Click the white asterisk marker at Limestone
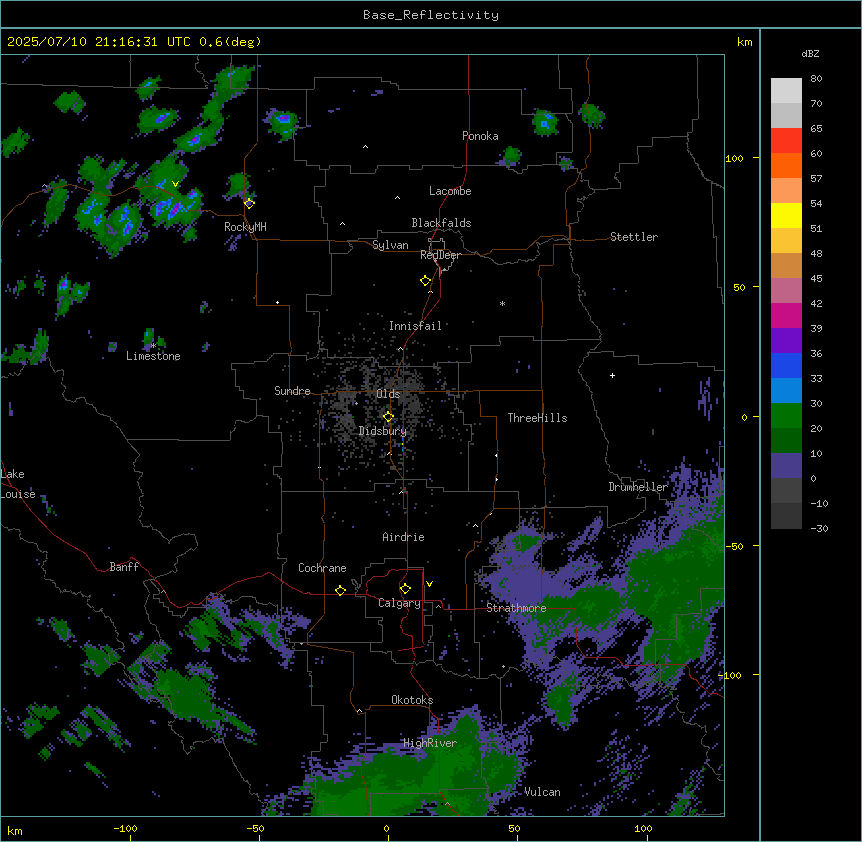 click(x=153, y=346)
